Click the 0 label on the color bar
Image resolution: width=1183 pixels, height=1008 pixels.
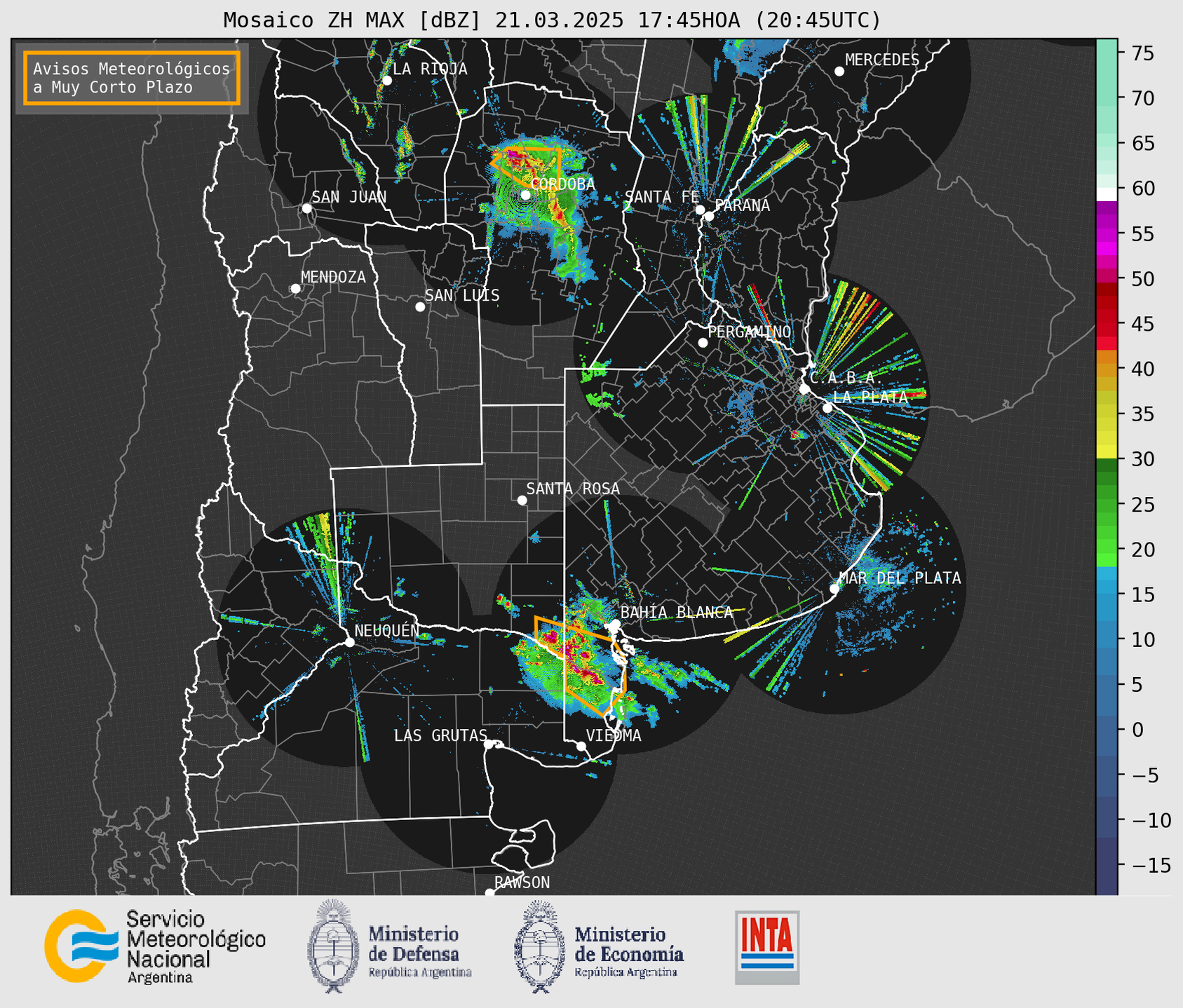click(1137, 730)
